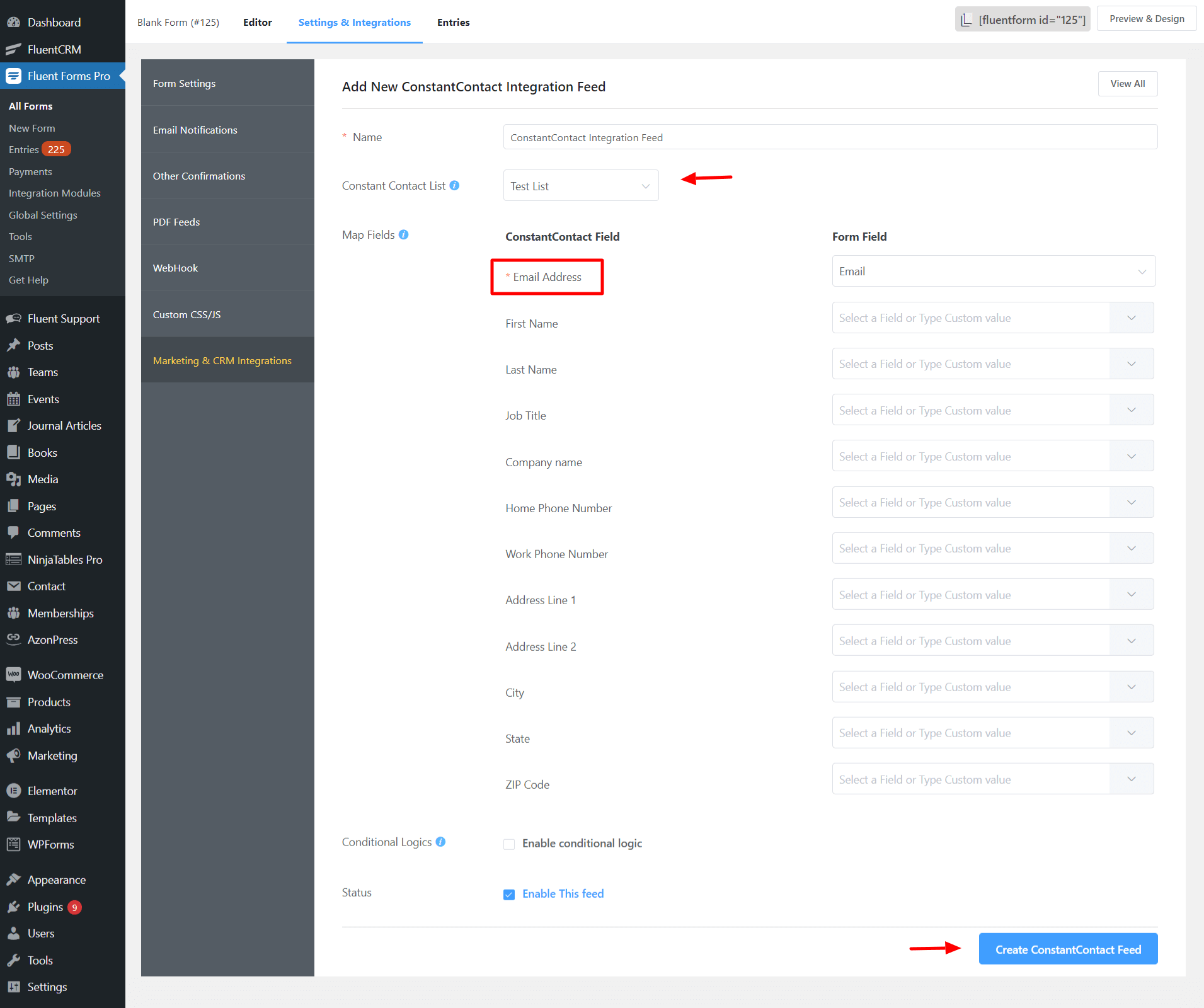Click the Conditional Logics info icon
Image resolution: width=1204 pixels, height=1008 pixels.
440,842
